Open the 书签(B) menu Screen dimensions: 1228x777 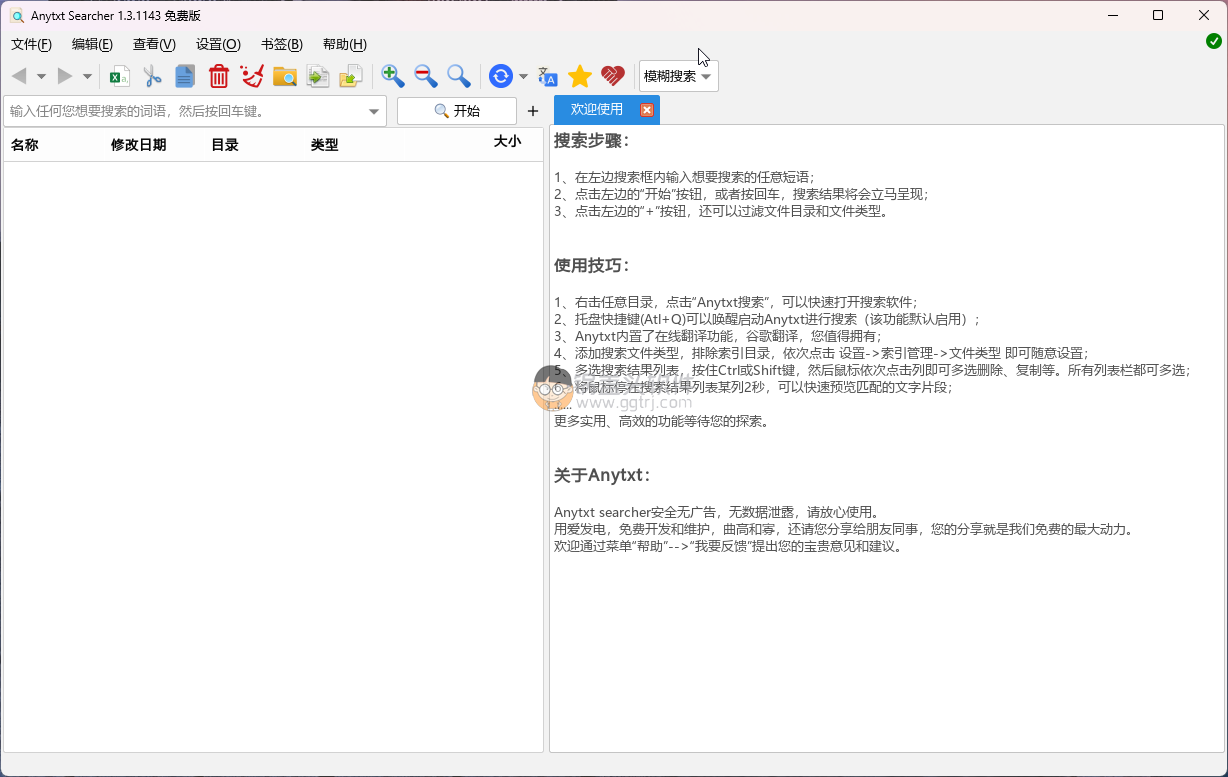282,44
